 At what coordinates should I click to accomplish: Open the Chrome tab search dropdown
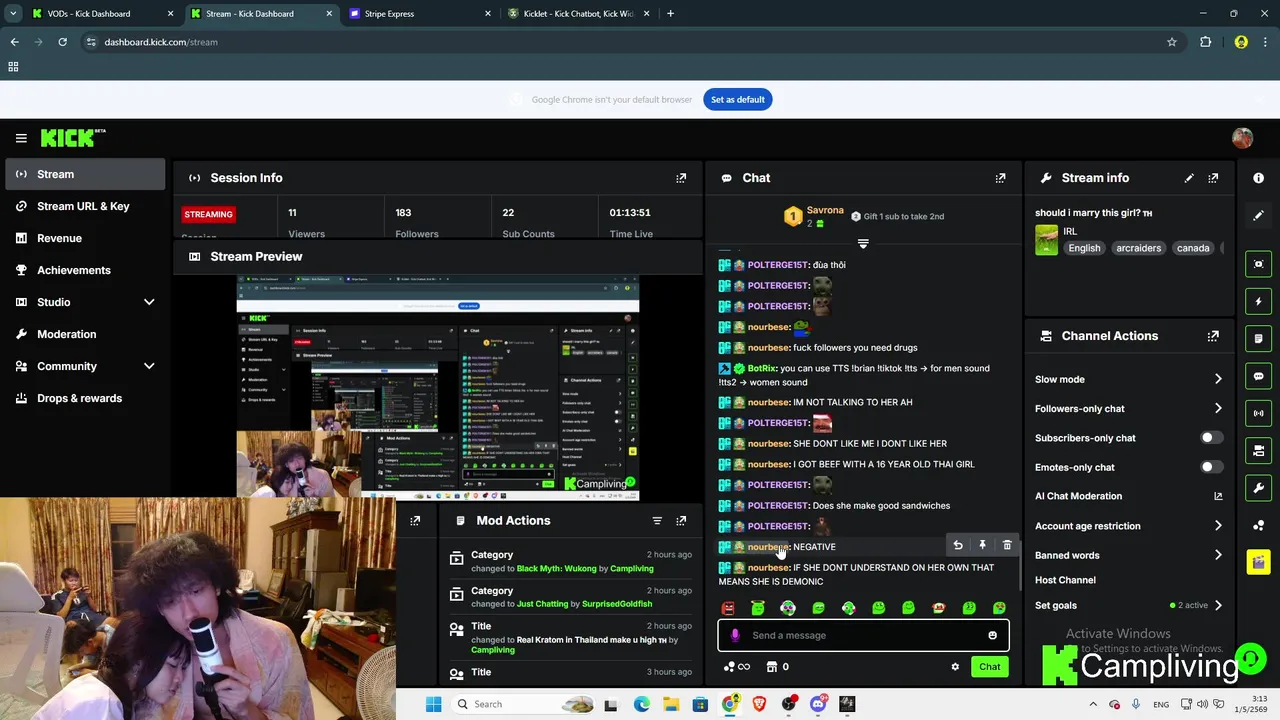click(13, 14)
